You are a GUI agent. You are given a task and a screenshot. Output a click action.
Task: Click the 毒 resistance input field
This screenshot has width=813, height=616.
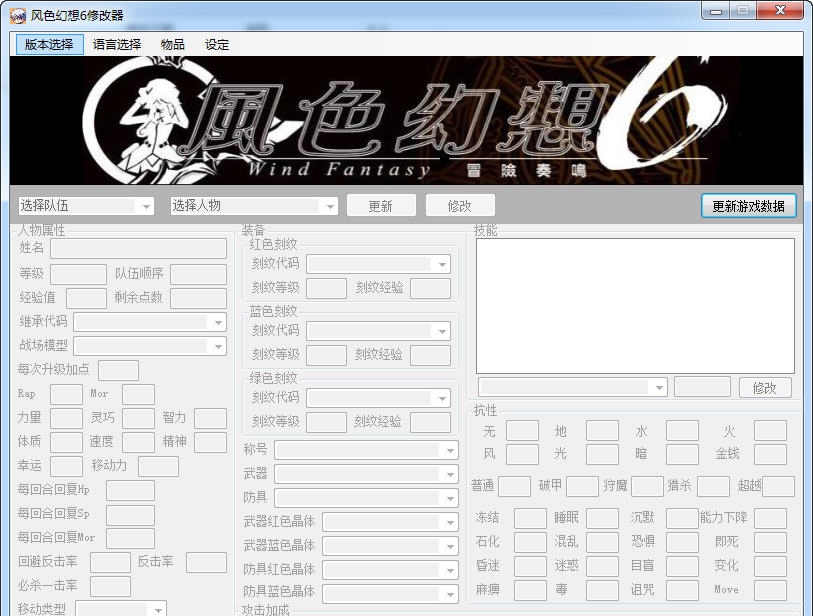click(602, 590)
